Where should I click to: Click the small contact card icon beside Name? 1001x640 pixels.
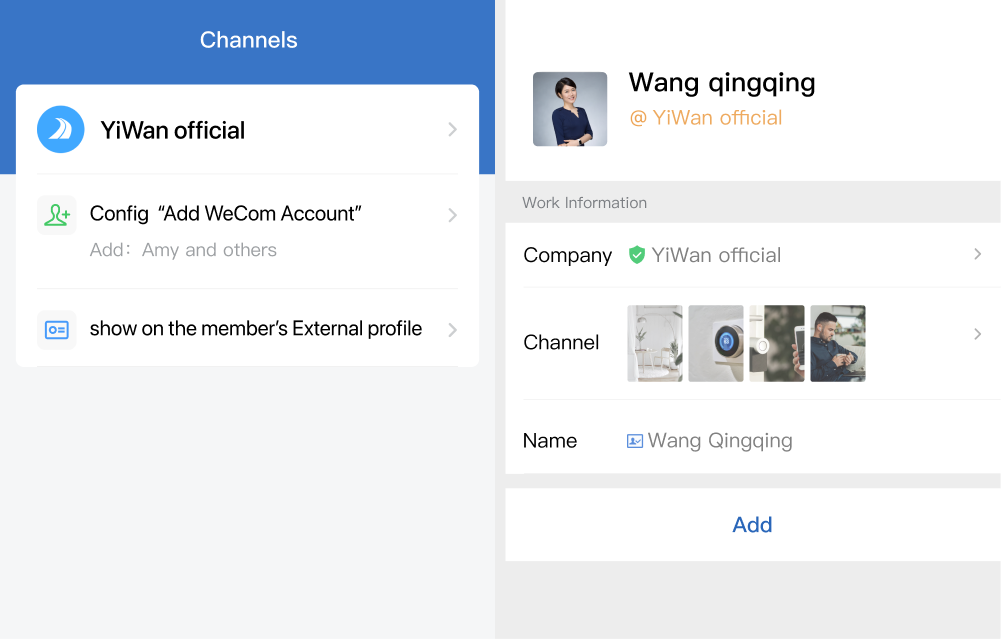tap(635, 441)
